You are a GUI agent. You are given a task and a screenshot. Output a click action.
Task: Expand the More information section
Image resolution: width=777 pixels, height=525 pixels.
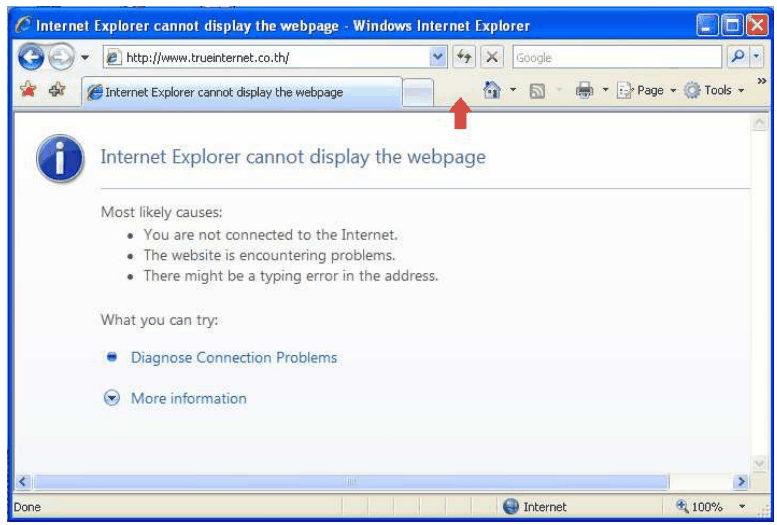pos(111,398)
